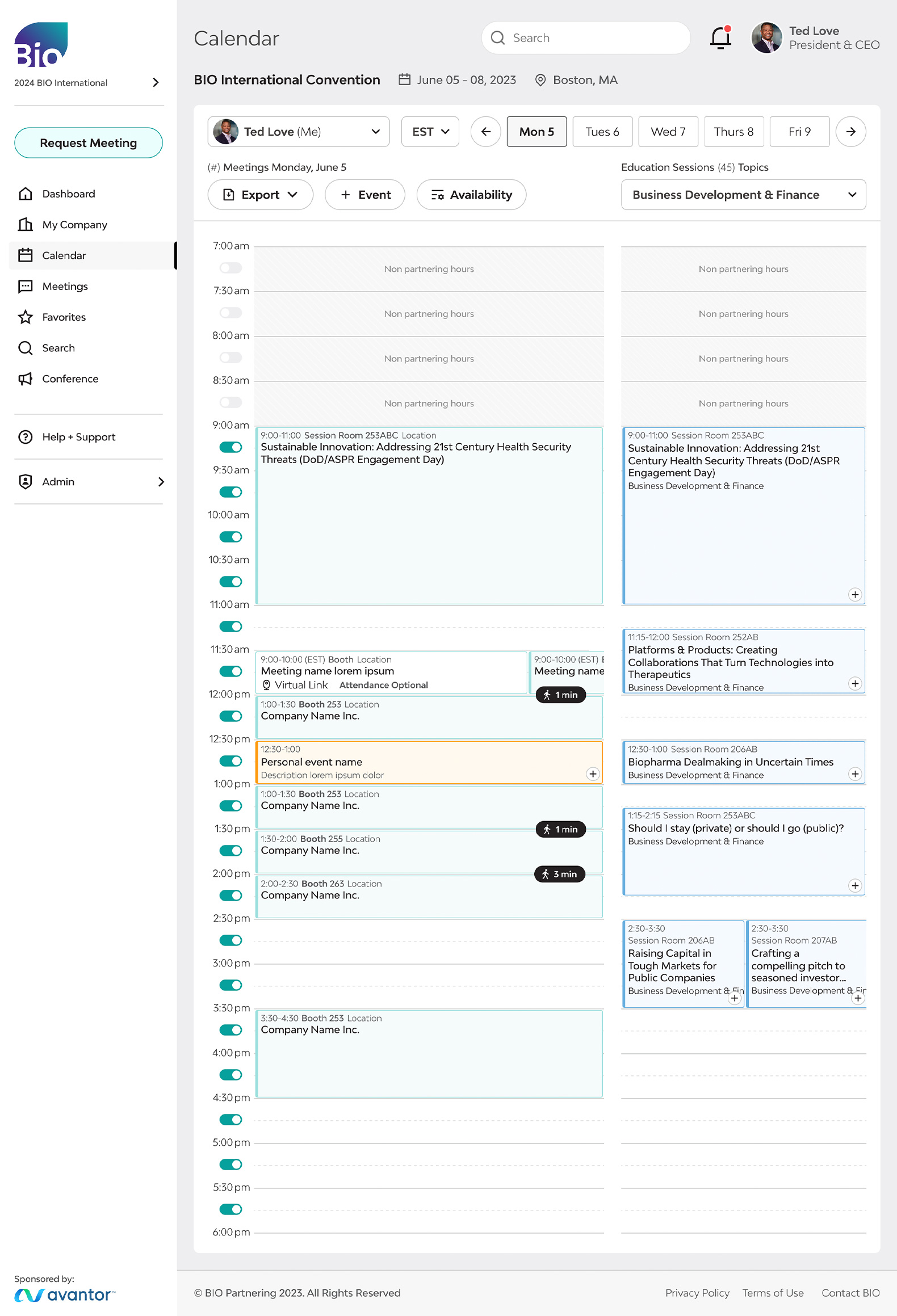
Task: Expand the Business Development & Finance topics dropdown
Action: [743, 195]
